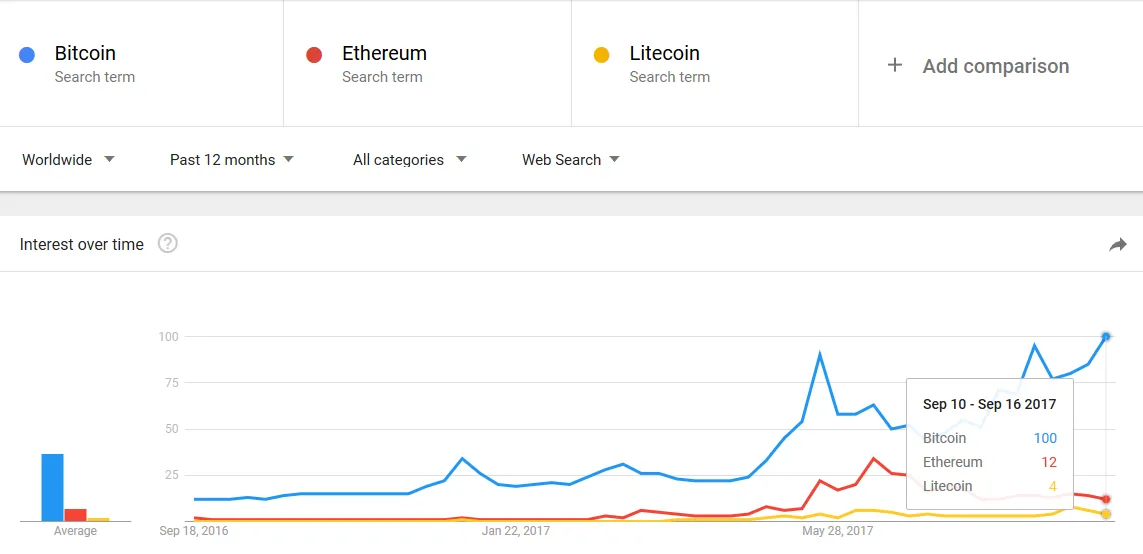Expand the Past 12 months time range
The height and width of the screenshot is (554, 1143).
[x=231, y=160]
